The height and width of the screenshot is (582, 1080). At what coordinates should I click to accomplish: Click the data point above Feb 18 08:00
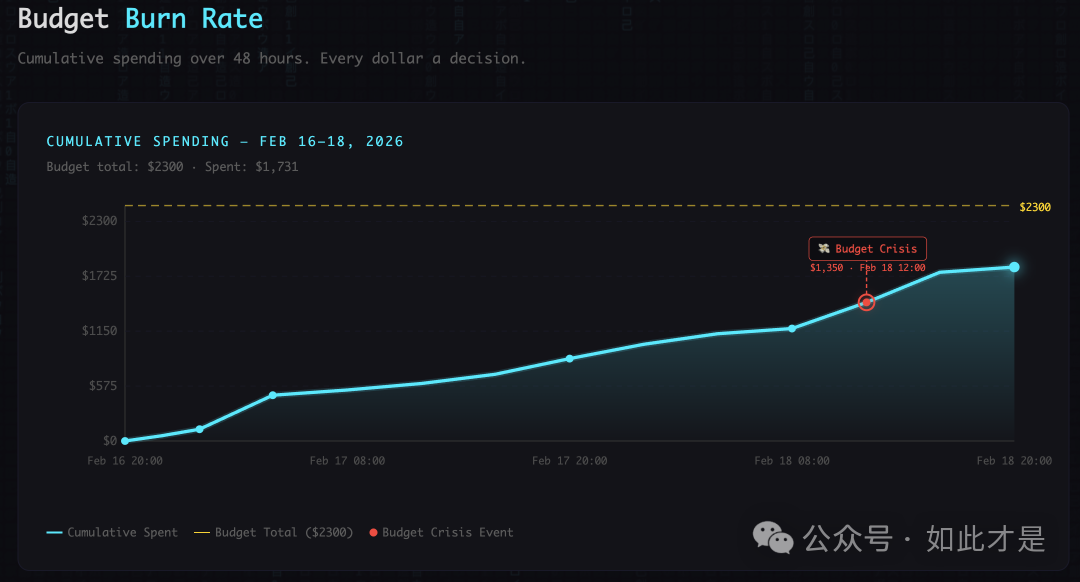pos(792,328)
